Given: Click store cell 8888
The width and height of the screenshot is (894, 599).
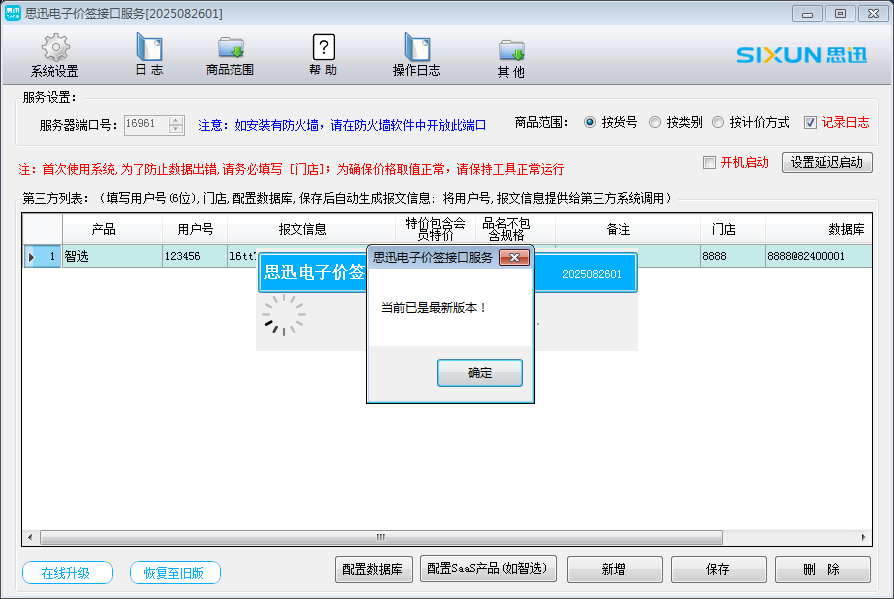Looking at the screenshot, I should click(733, 256).
